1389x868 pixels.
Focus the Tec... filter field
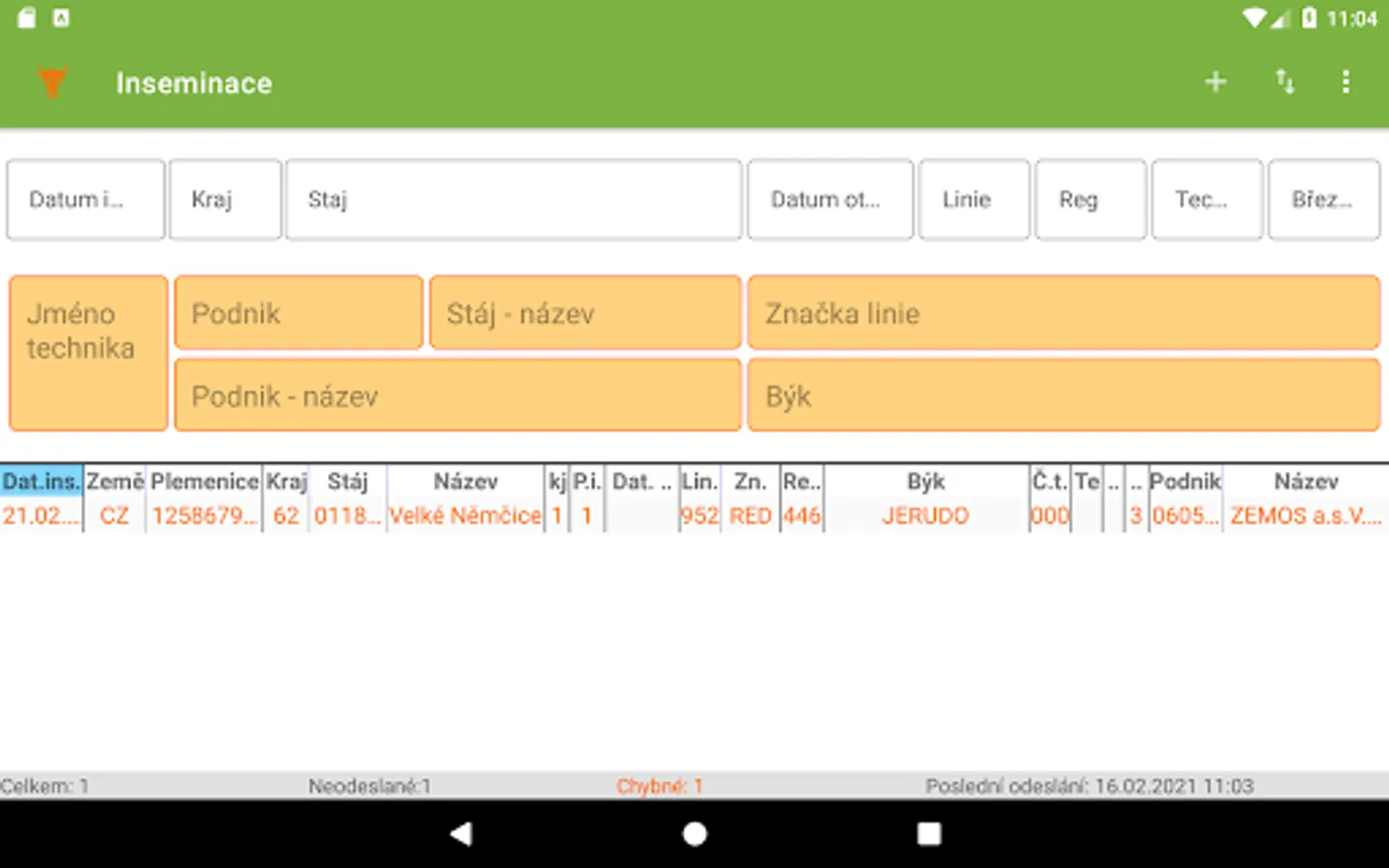(x=1207, y=200)
